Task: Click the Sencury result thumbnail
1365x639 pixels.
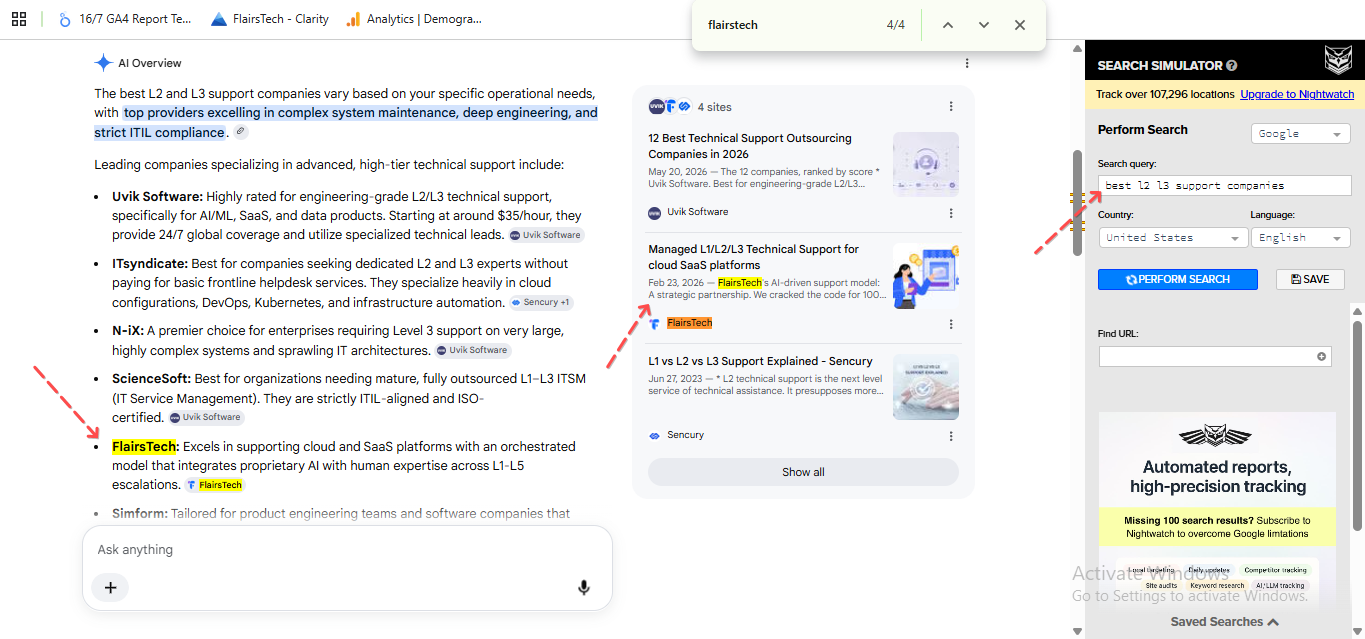Action: click(926, 387)
